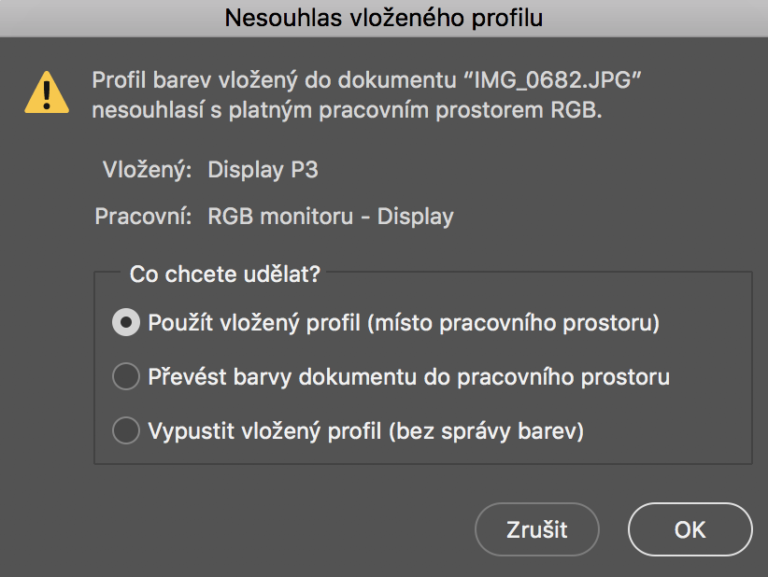Click the "RGB monitoru - Display" working profile value

330,216
